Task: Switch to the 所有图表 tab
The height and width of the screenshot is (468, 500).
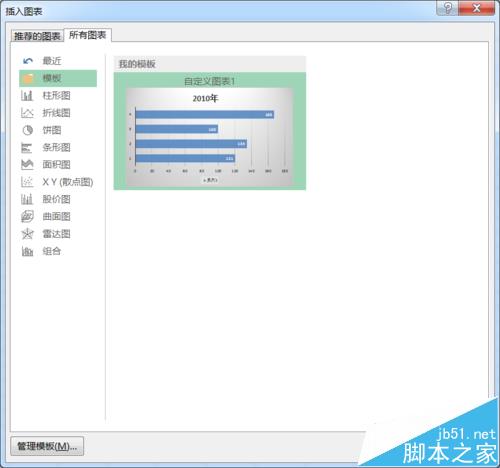Action: pos(87,35)
